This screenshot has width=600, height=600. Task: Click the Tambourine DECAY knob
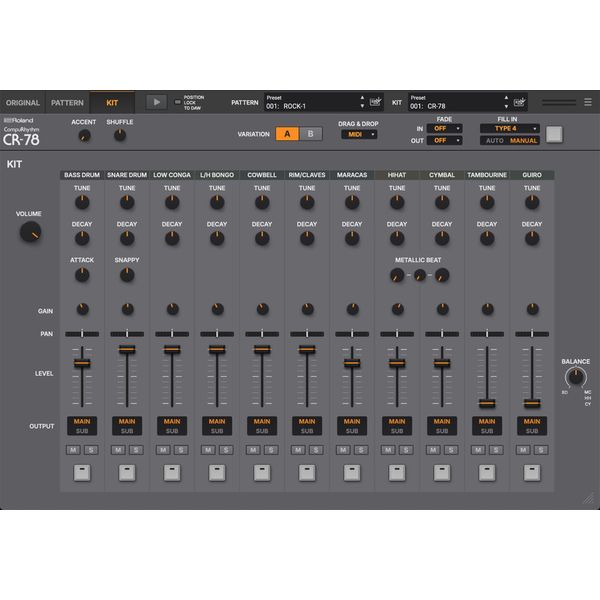pyautogui.click(x=487, y=238)
